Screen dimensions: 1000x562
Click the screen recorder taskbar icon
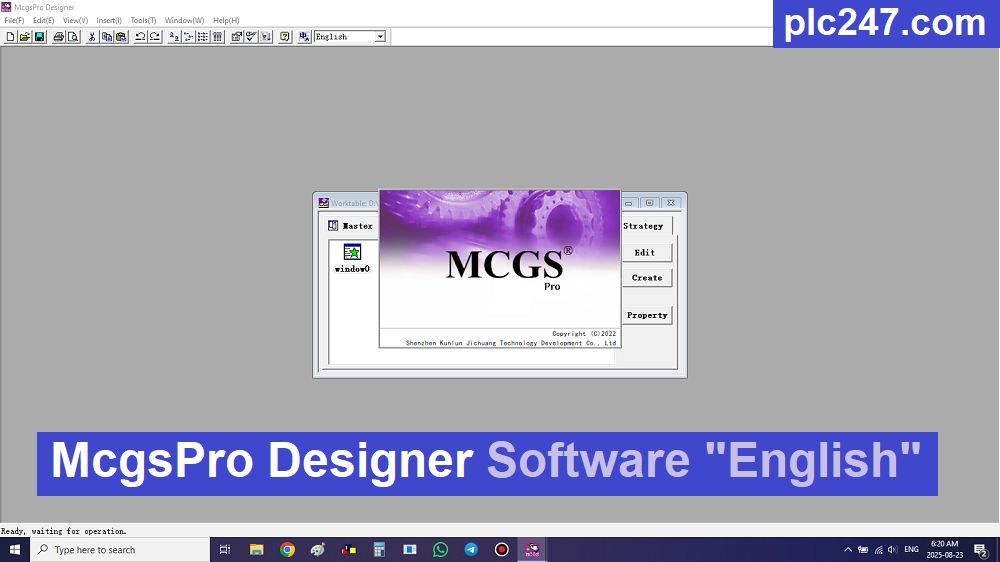501,549
